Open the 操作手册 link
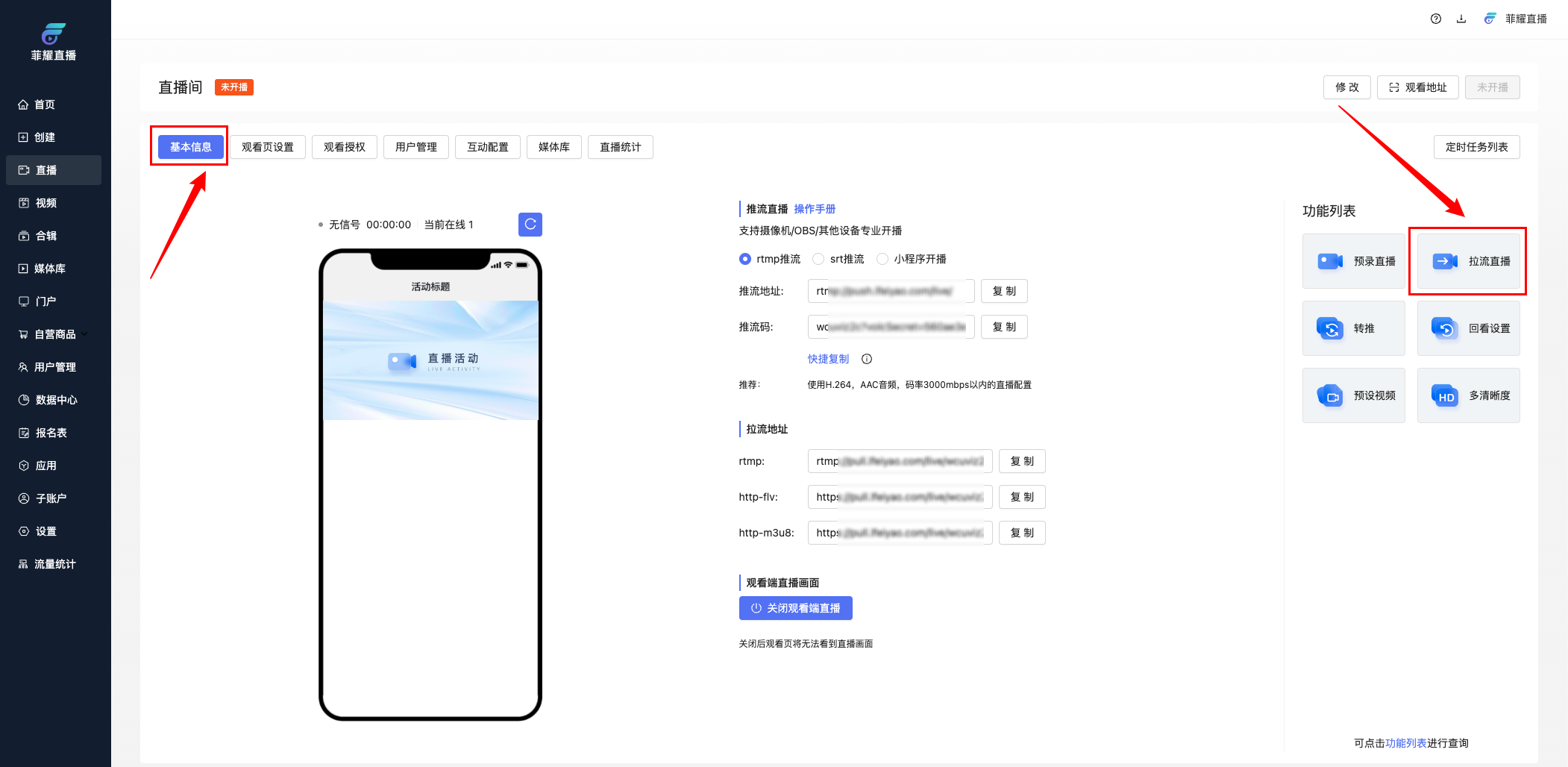The image size is (1568, 767). pyautogui.click(x=815, y=209)
